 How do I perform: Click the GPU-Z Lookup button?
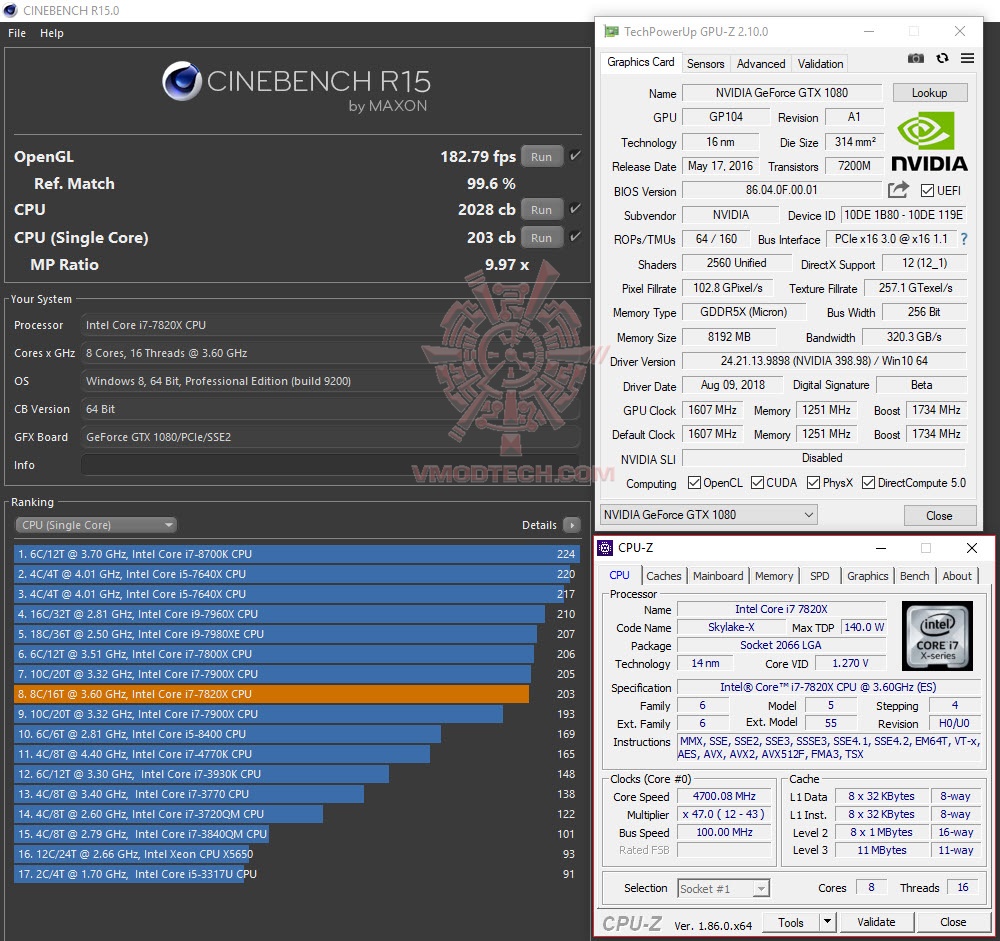click(x=929, y=93)
